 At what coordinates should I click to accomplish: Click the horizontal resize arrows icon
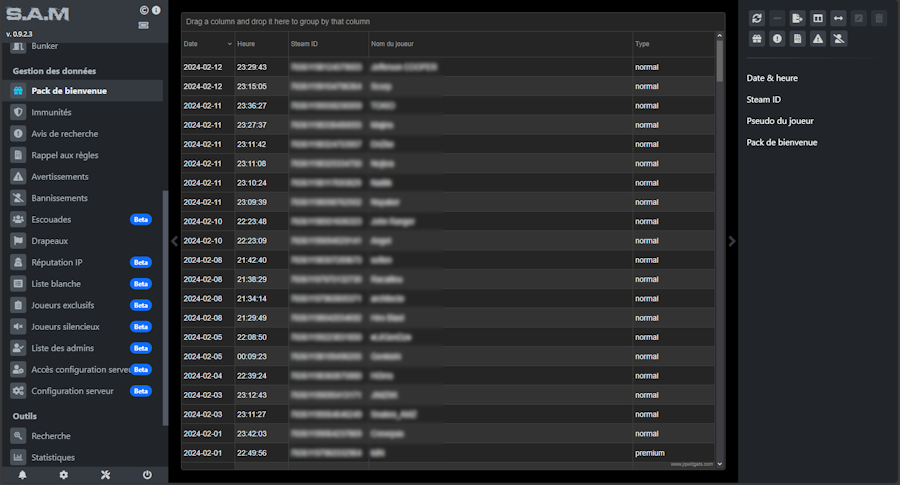(x=838, y=18)
